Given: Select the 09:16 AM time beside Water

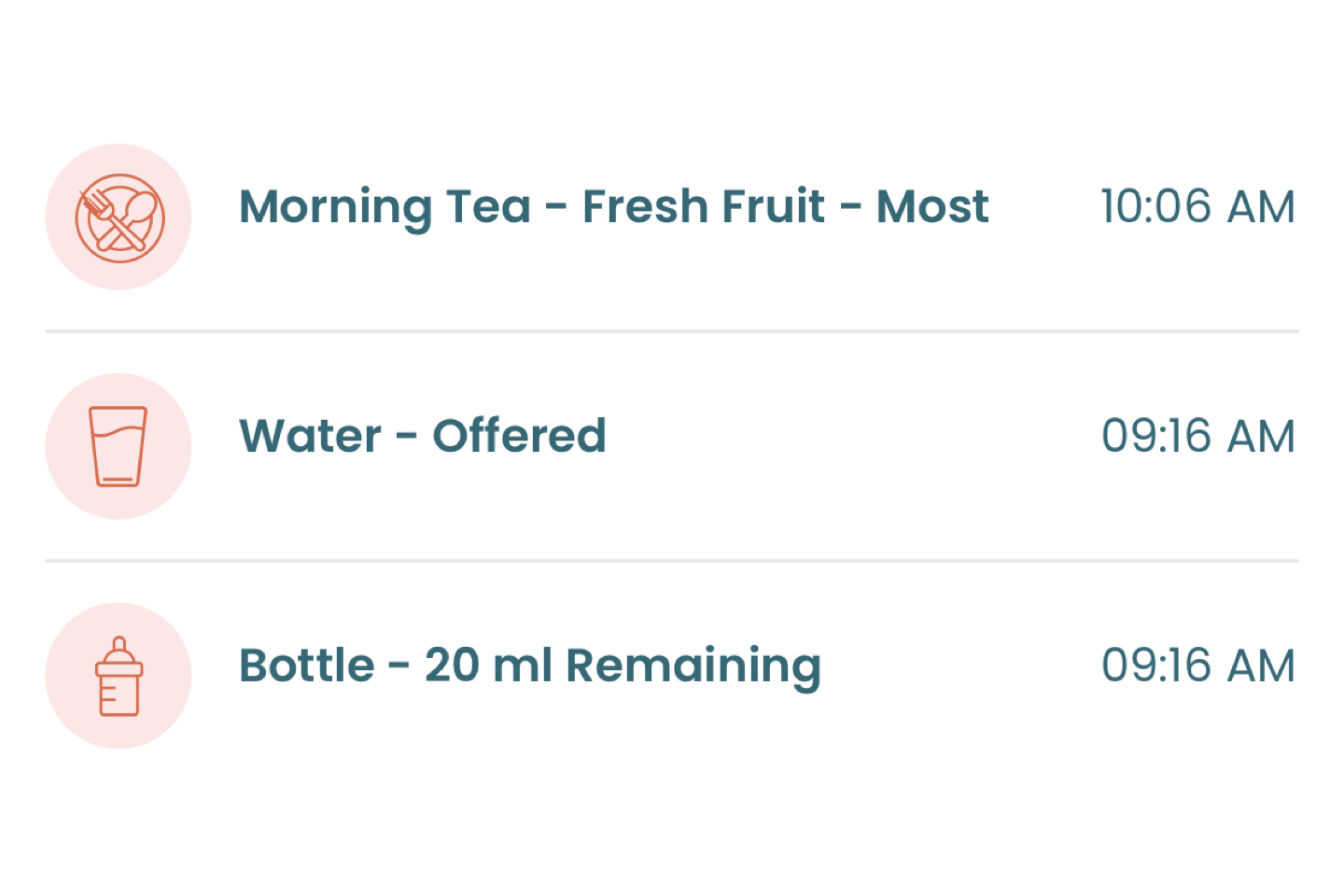Looking at the screenshot, I should point(1198,436).
